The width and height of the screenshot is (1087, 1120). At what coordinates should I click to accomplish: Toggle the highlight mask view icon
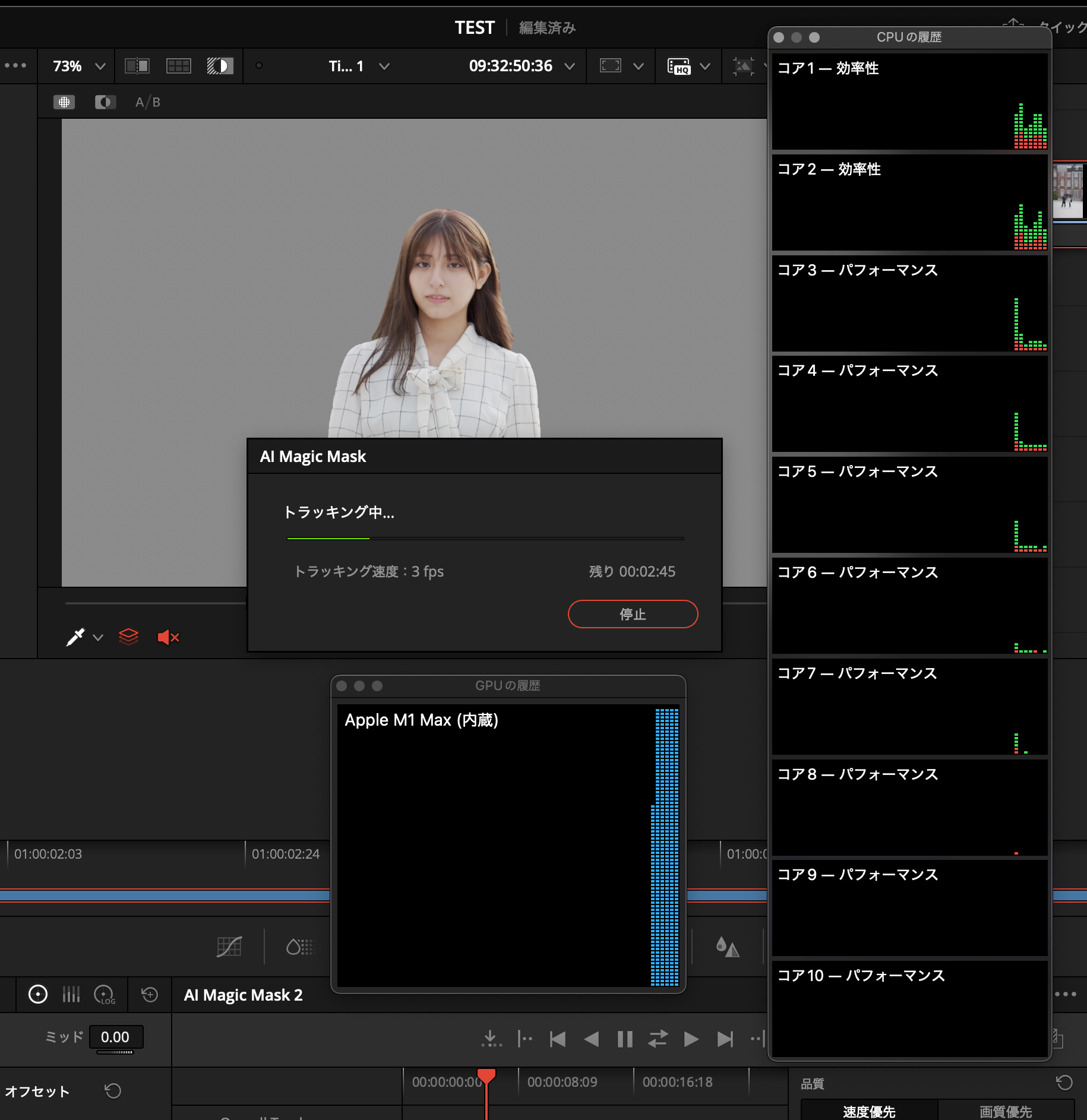(220, 66)
